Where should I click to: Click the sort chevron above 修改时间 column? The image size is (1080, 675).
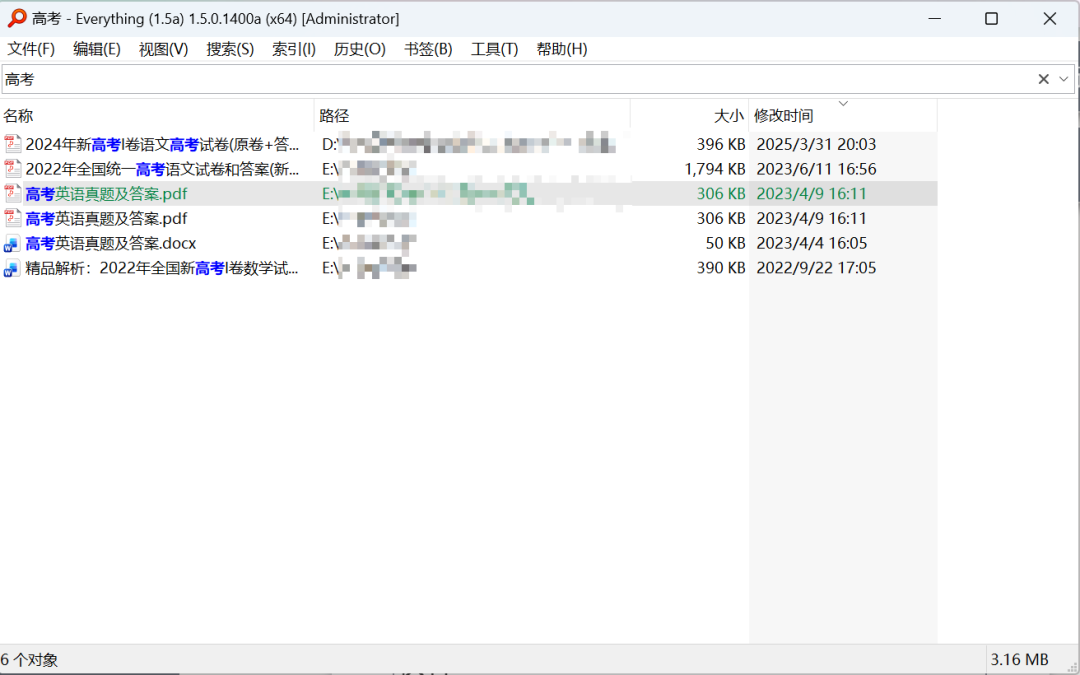coord(843,103)
